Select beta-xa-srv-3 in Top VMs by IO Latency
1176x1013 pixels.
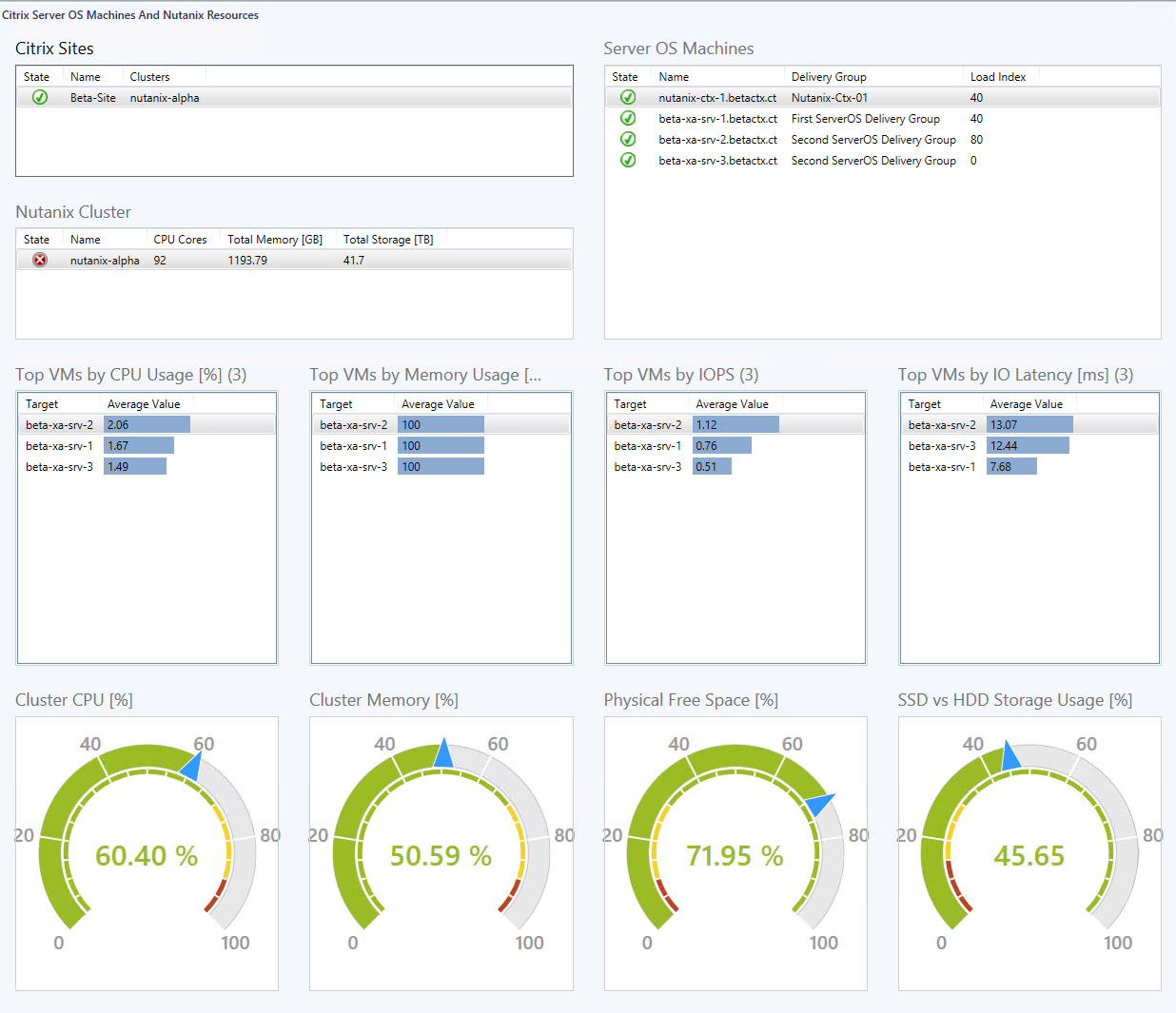[942, 446]
